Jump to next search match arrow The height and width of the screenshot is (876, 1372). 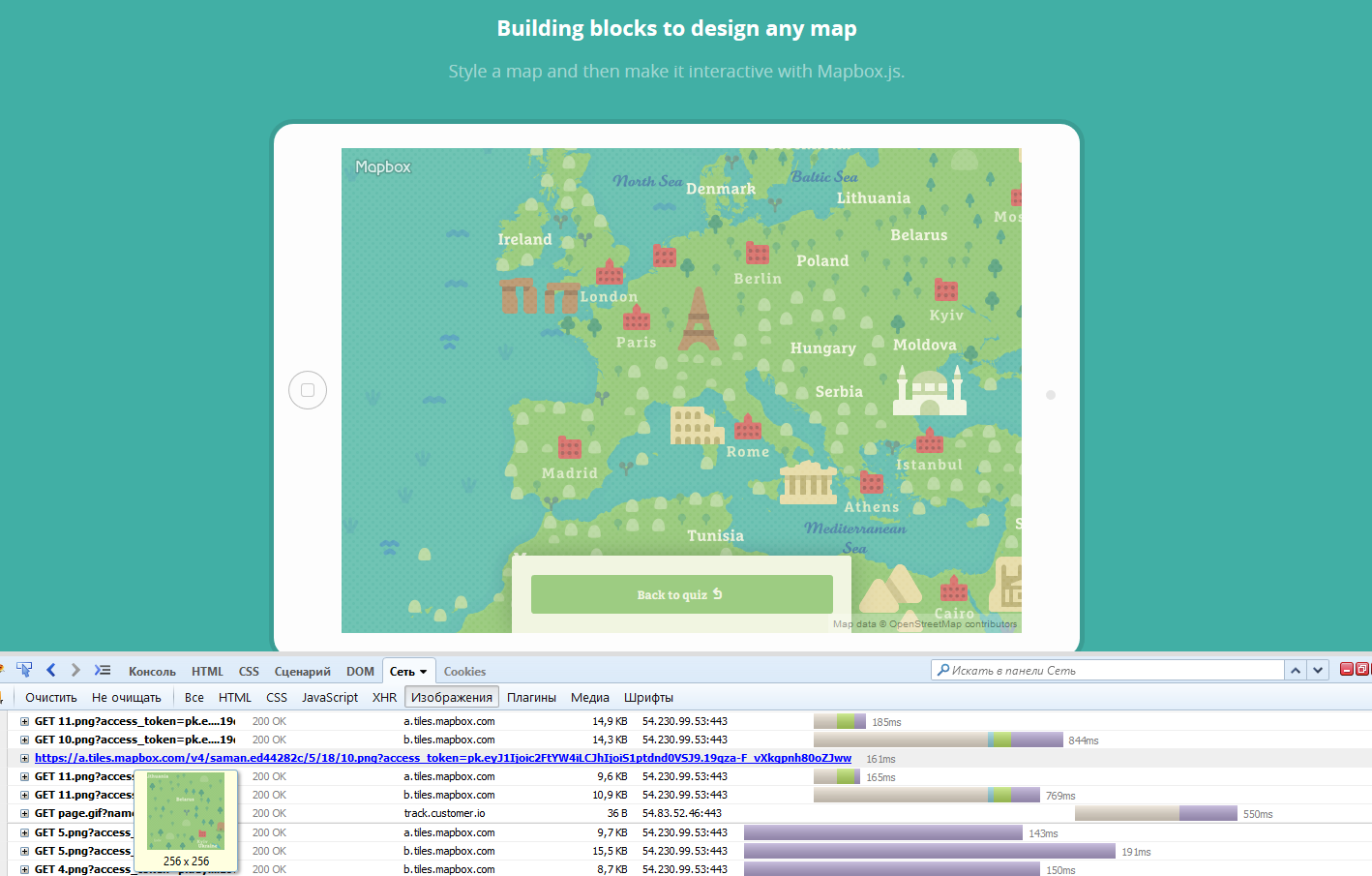click(1318, 670)
